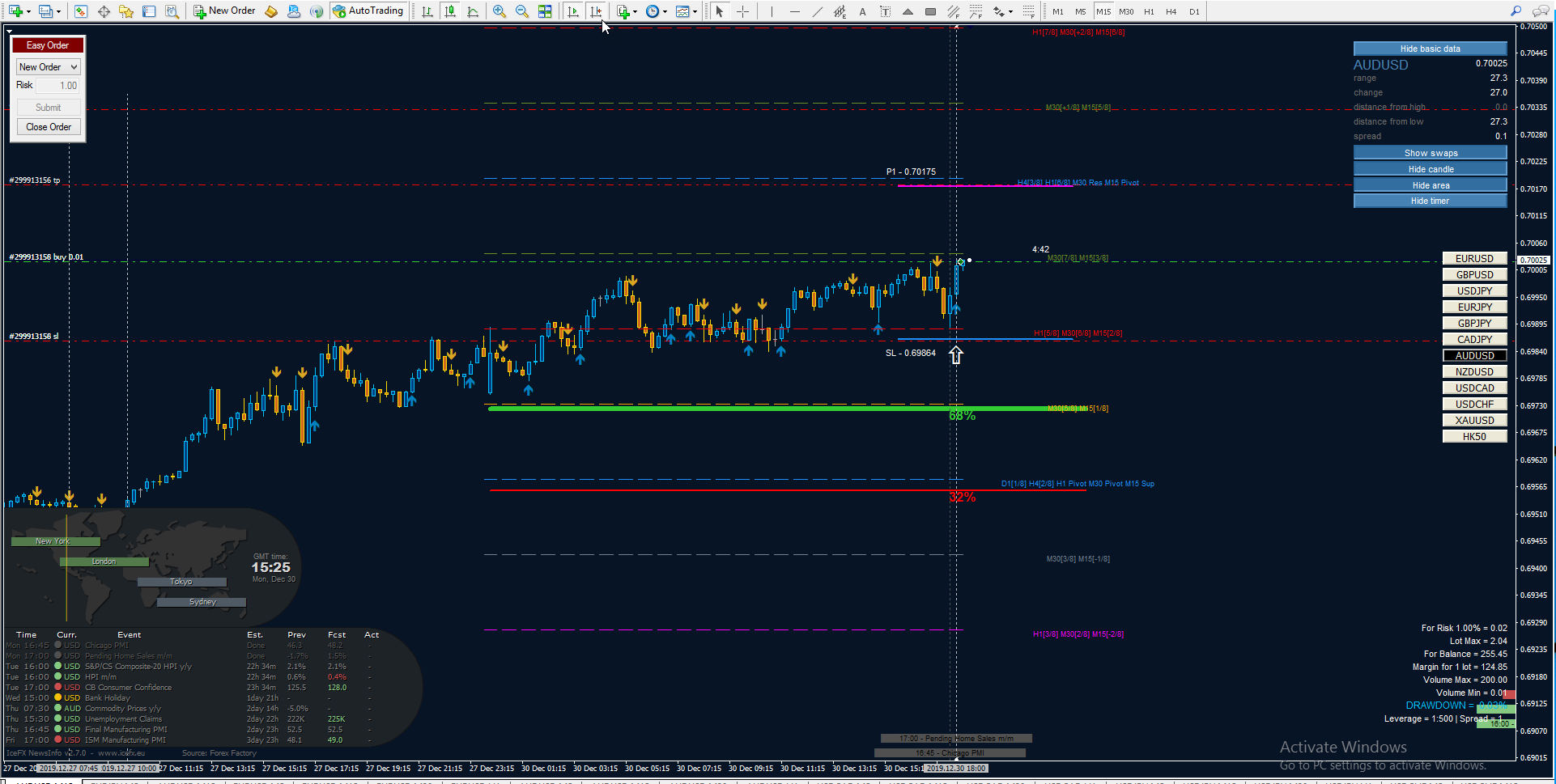This screenshot has width=1556, height=784.
Task: Toggle the AutoTrading button
Action: point(368,11)
